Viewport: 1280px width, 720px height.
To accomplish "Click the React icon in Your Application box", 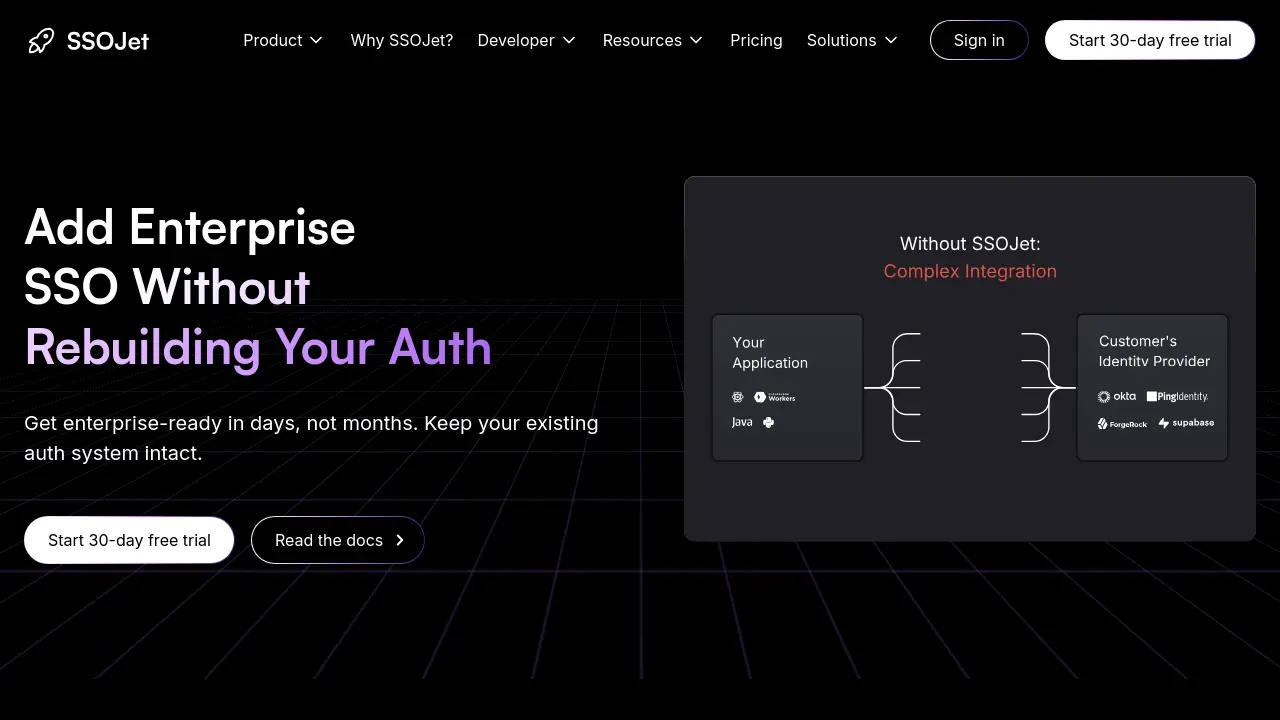I will pyautogui.click(x=738, y=397).
